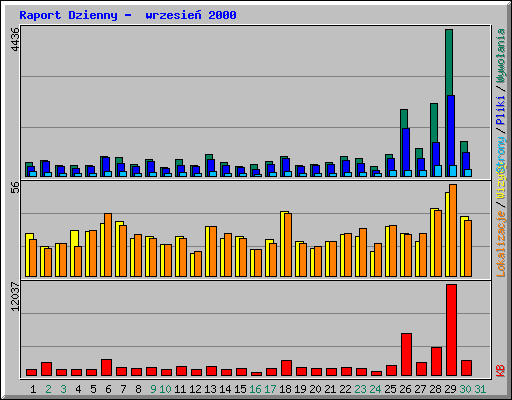Click the red 'KB' legend label

point(501,371)
